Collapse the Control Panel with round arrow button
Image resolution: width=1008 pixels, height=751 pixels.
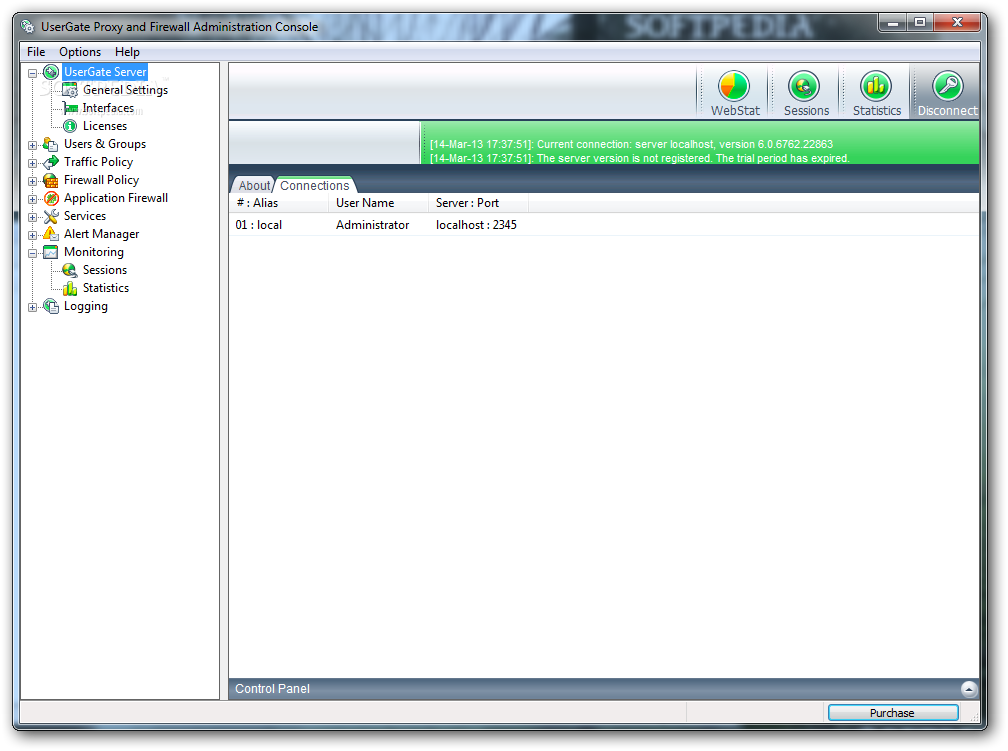point(969,689)
